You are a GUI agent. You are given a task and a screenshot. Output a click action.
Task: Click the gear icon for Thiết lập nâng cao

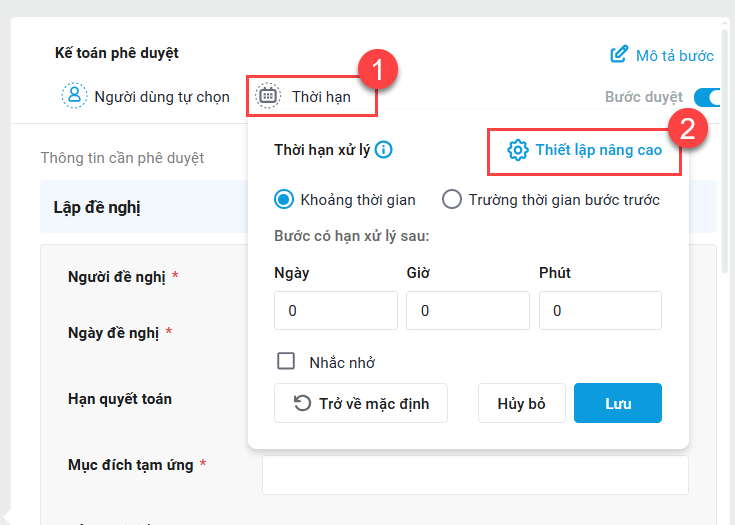[x=518, y=150]
